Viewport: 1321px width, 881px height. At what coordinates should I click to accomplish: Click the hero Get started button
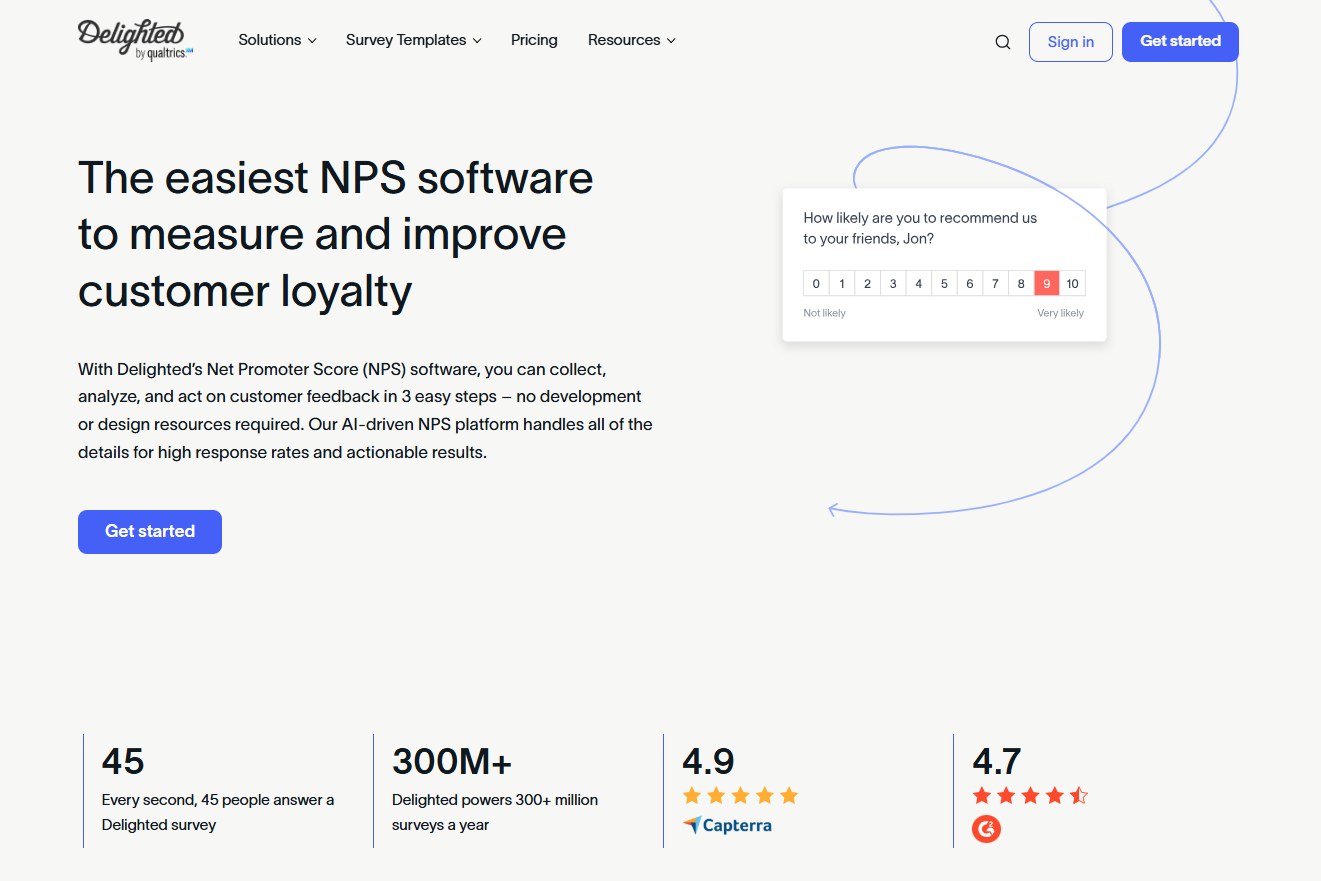tap(150, 532)
